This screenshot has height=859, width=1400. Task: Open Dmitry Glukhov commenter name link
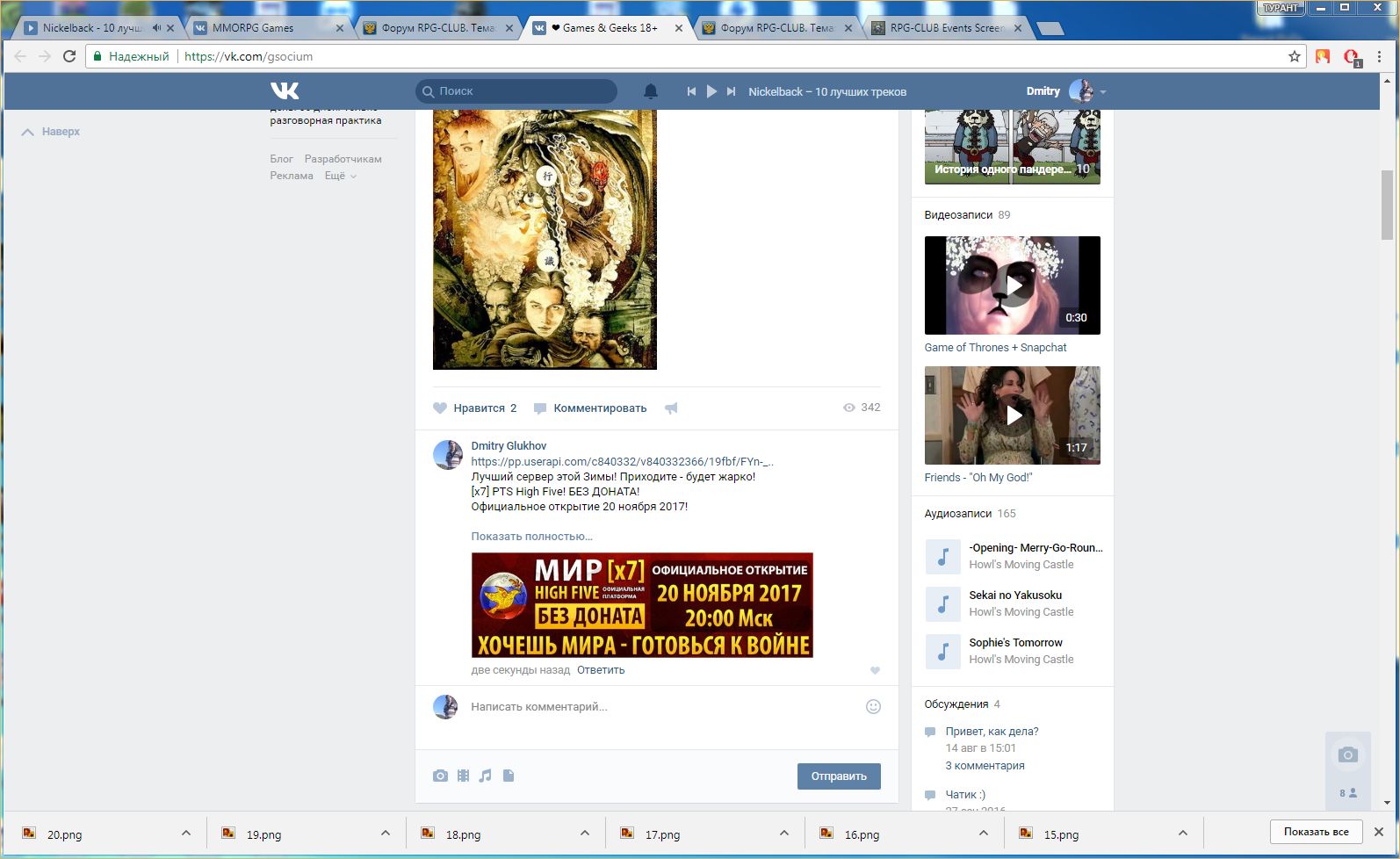pyautogui.click(x=509, y=446)
